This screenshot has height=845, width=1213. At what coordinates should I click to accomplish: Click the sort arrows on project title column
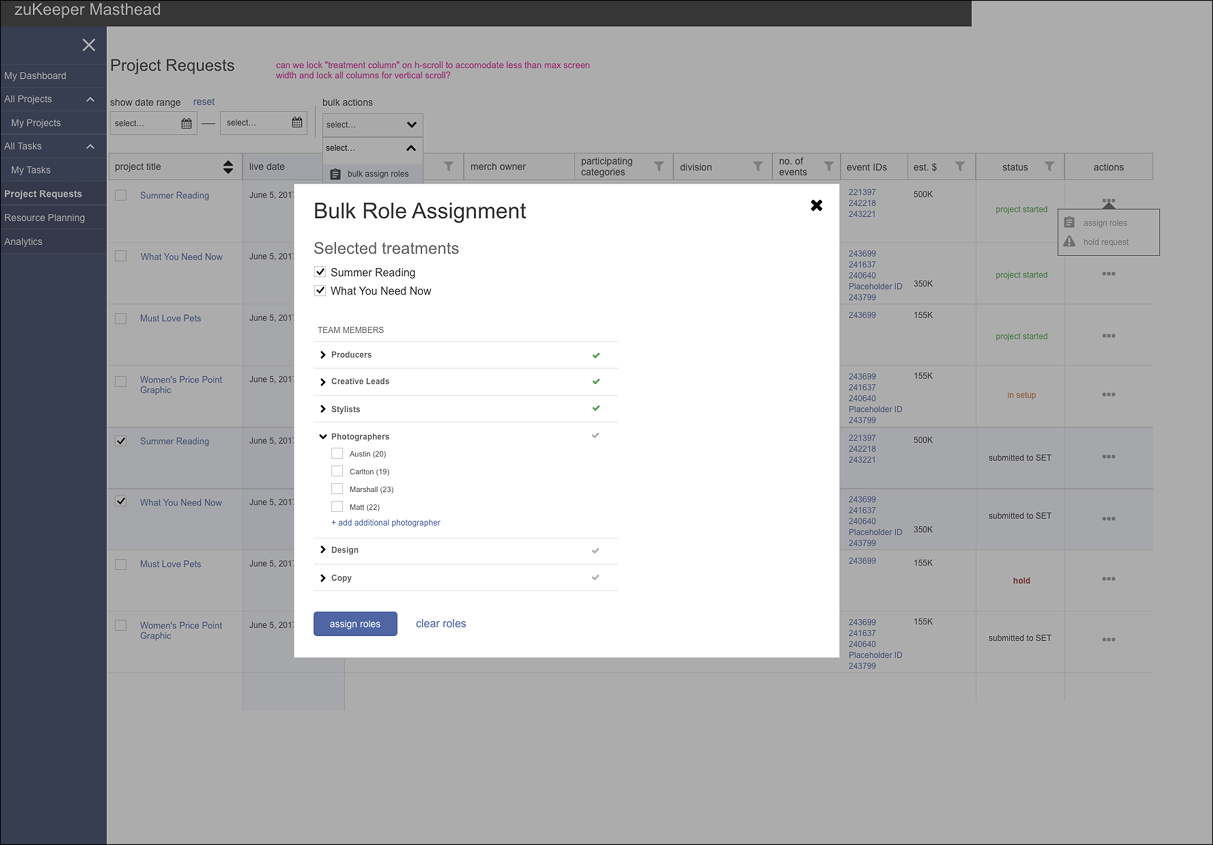(227, 166)
